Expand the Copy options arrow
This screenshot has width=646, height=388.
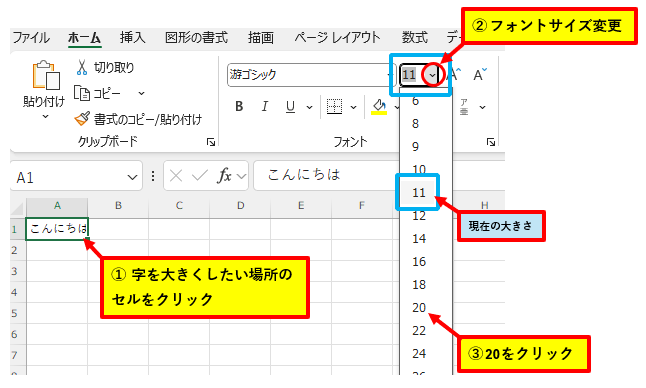click(141, 93)
